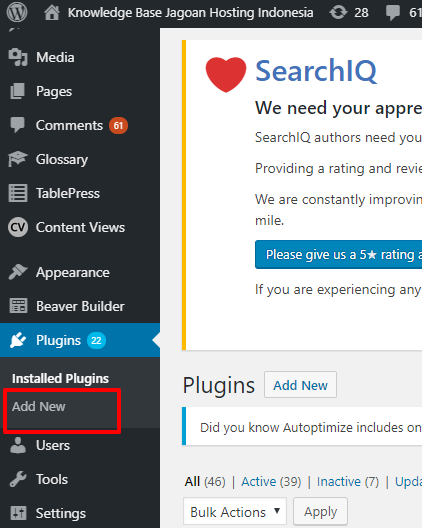Screen dimensions: 422x528
Task: Filter by Active (39) plugins
Action: 271,482
